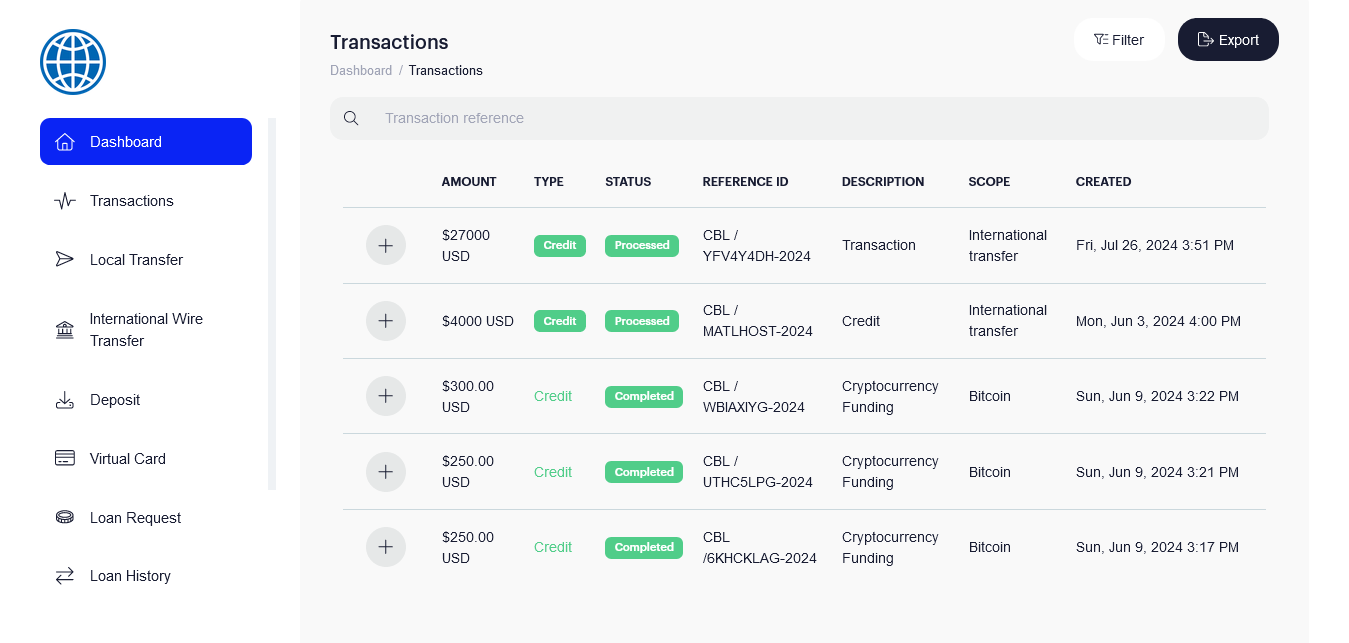The width and height of the screenshot is (1349, 643).
Task: Follow the Dashboard breadcrumb link
Action: (x=361, y=71)
